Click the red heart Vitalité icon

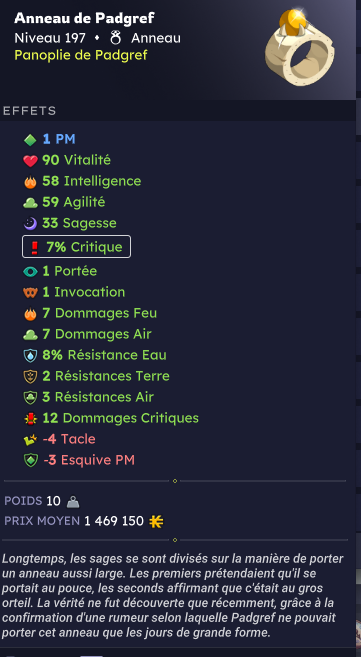point(30,160)
